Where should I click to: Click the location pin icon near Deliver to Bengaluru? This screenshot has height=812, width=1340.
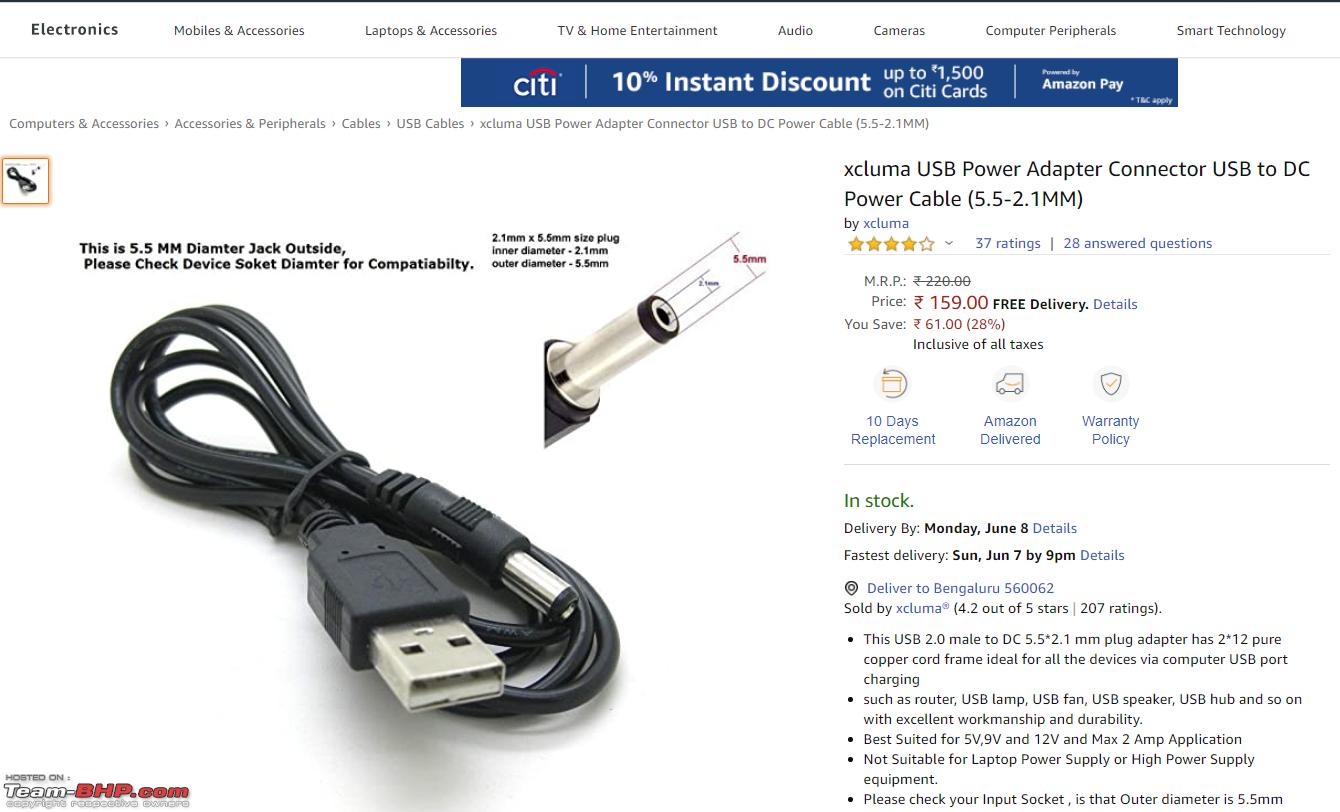point(851,588)
